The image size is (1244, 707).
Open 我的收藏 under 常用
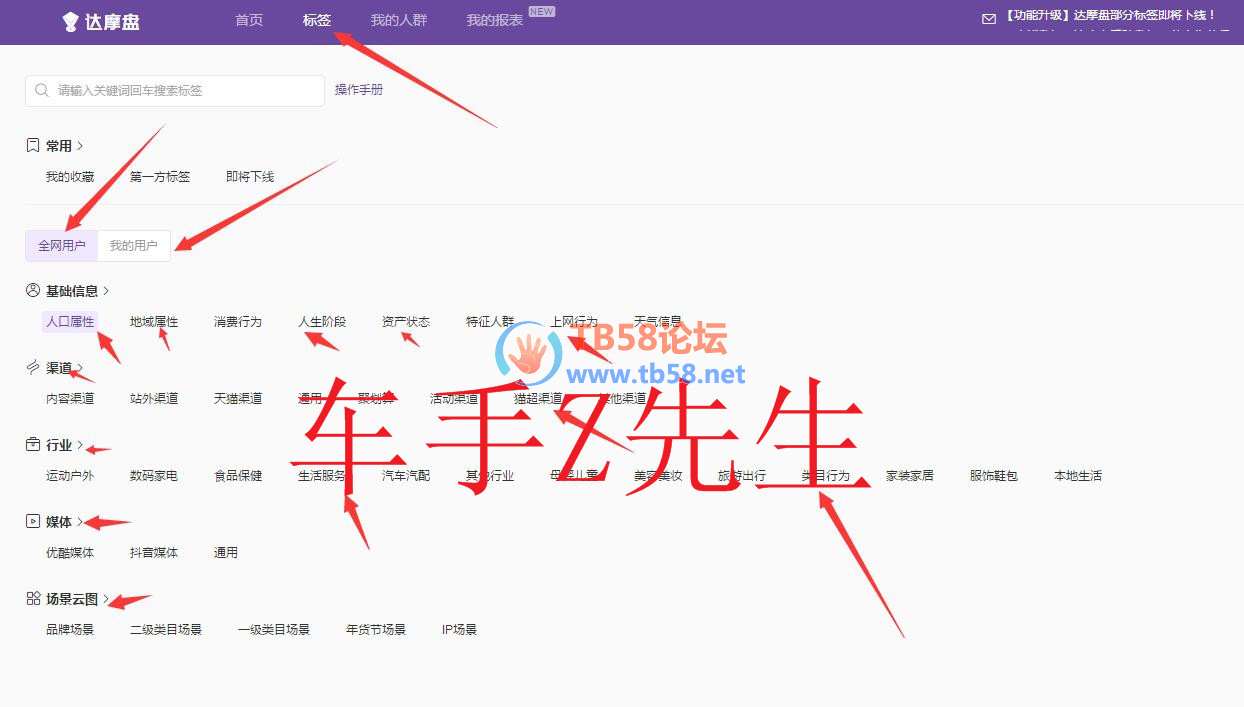tap(70, 177)
